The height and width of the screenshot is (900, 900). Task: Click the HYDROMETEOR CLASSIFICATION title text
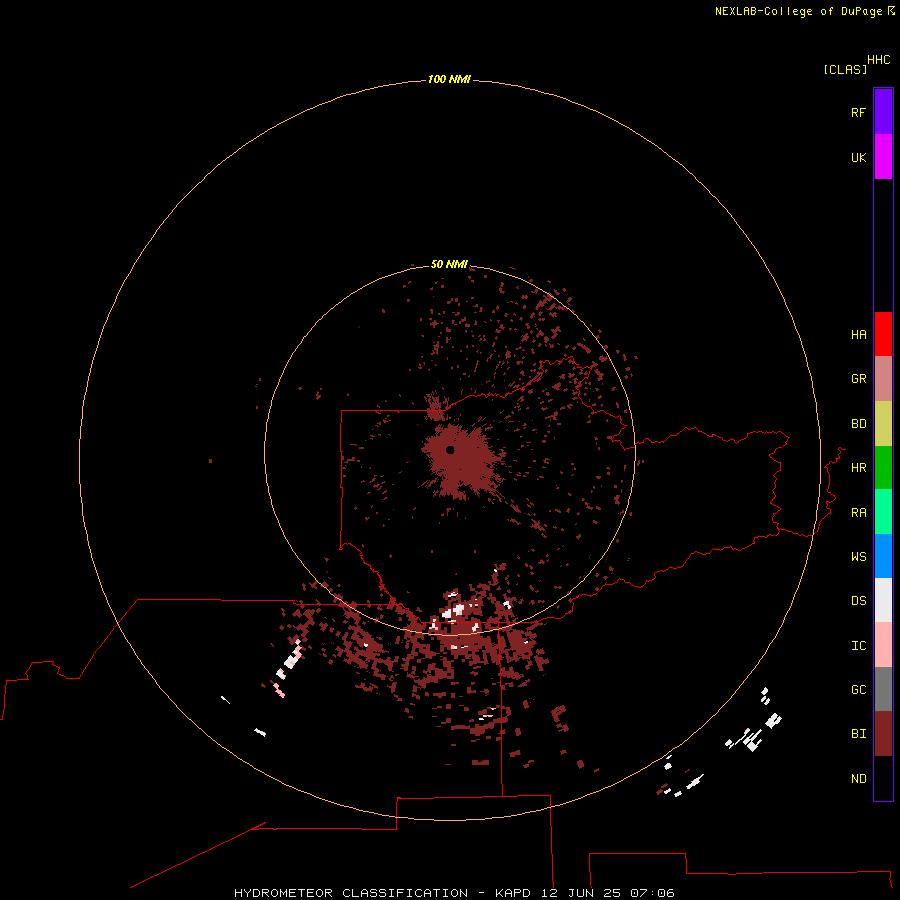point(351,893)
